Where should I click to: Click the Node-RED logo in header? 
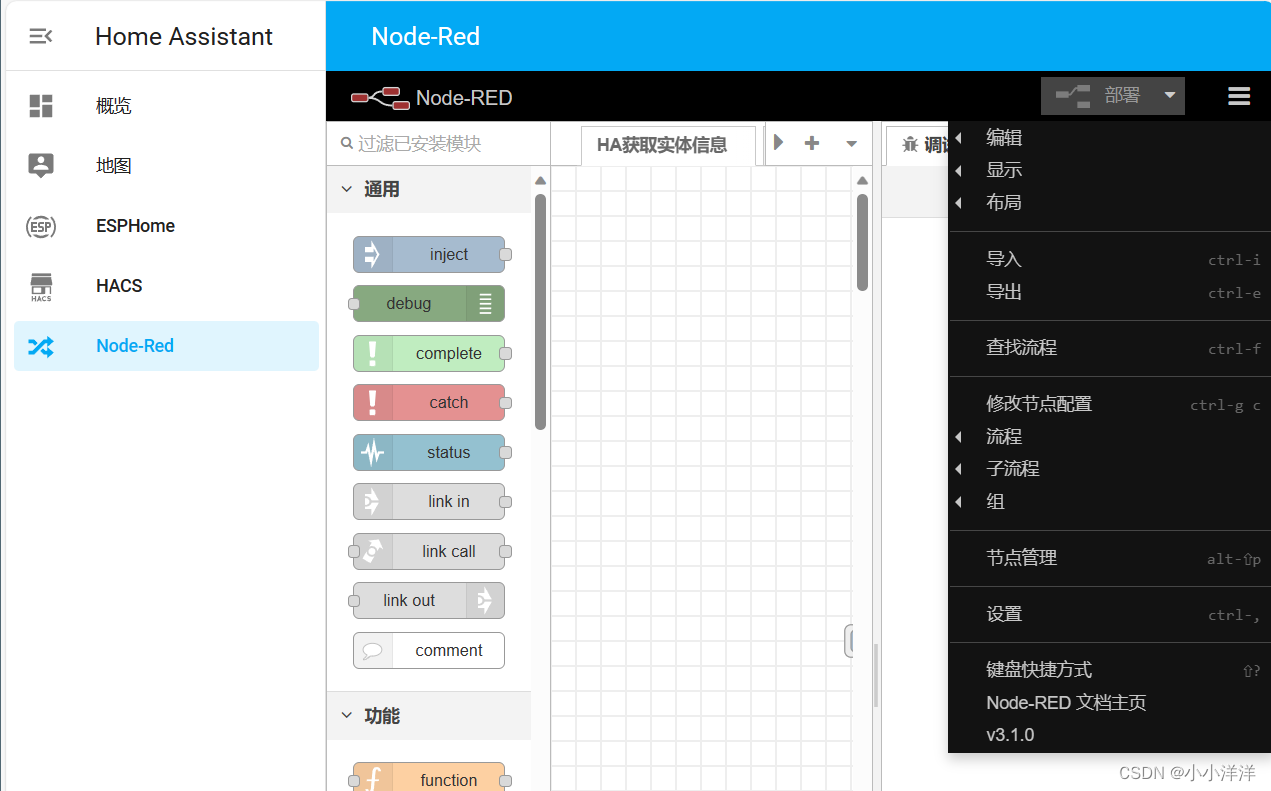[380, 97]
